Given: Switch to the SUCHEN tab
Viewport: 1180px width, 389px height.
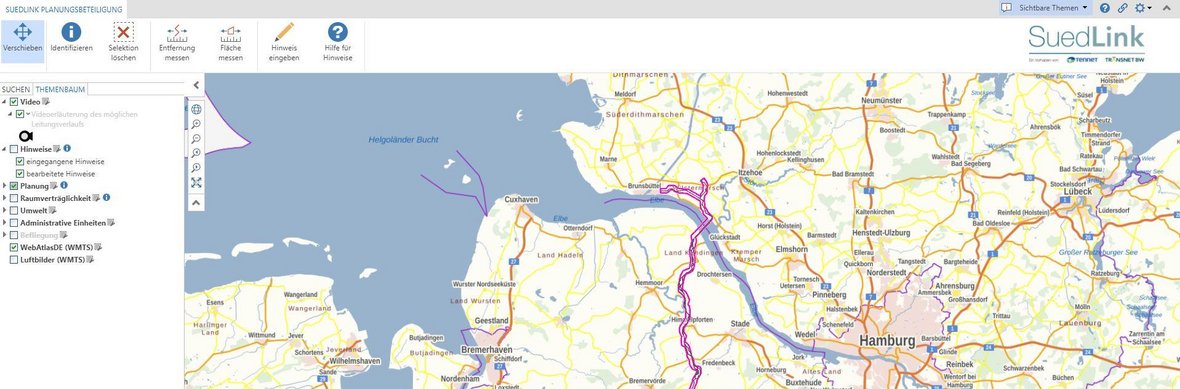Looking at the screenshot, I should [16, 89].
